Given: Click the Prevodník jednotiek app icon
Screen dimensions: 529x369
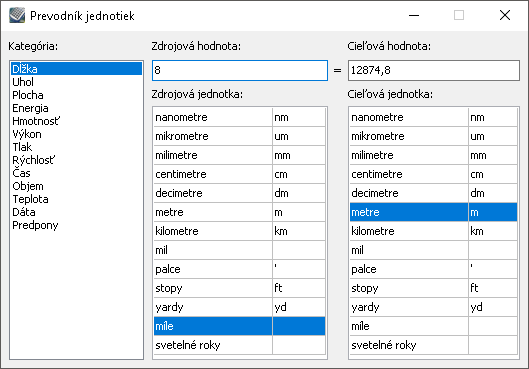Looking at the screenshot, I should (17, 16).
